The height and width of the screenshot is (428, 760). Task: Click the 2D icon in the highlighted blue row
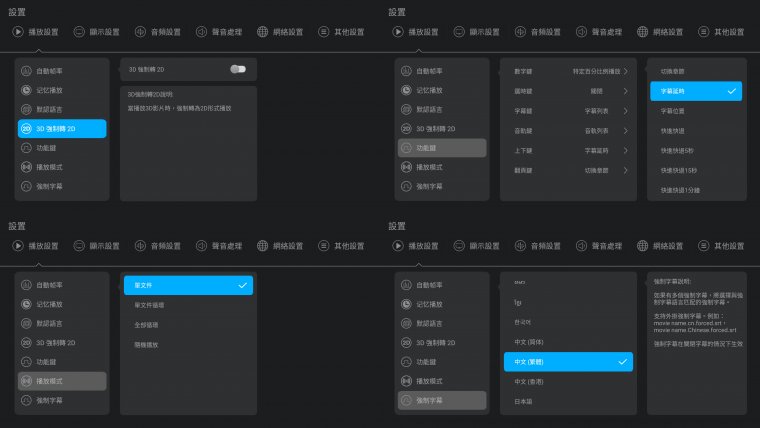point(27,128)
